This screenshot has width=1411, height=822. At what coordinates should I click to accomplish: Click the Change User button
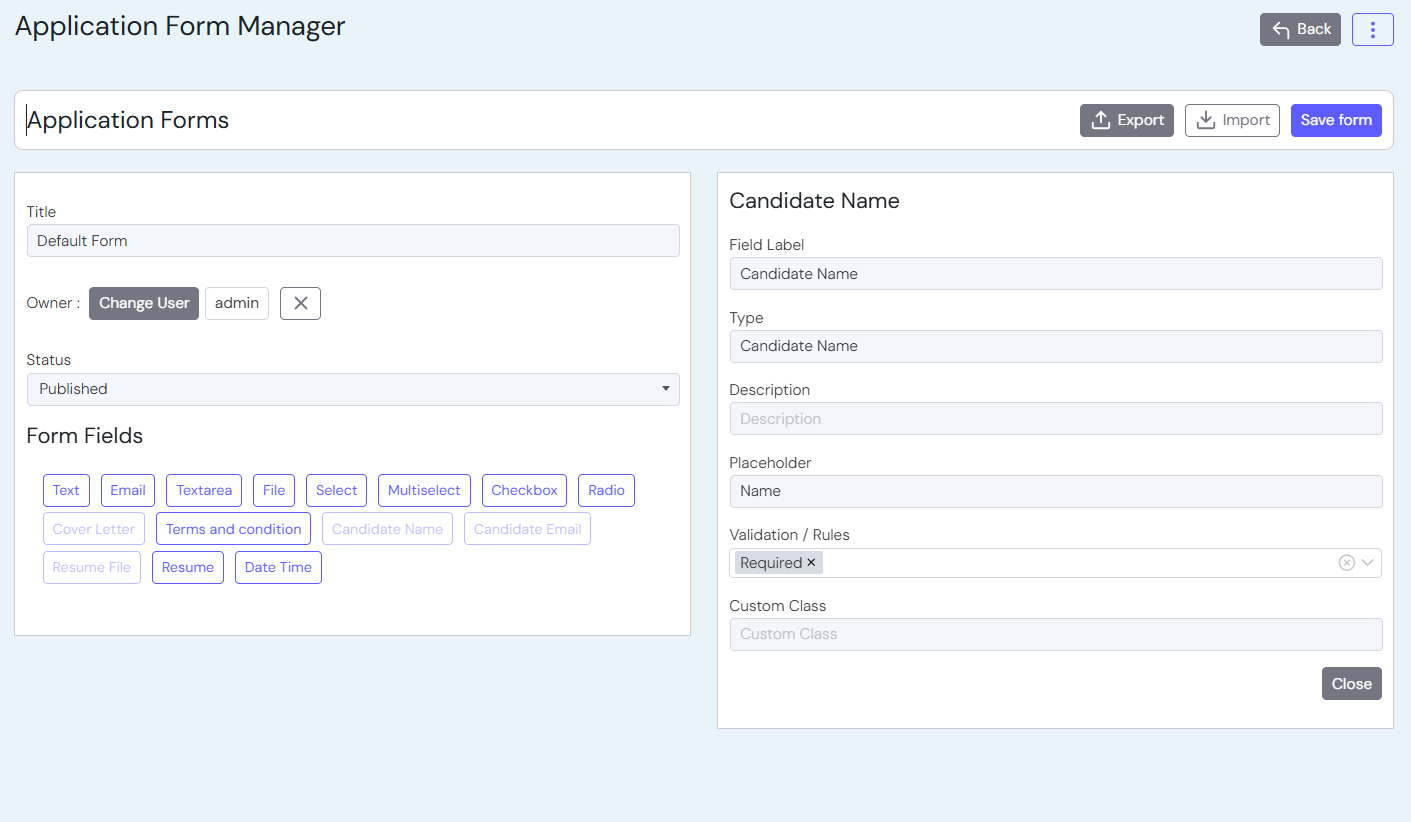tap(144, 303)
